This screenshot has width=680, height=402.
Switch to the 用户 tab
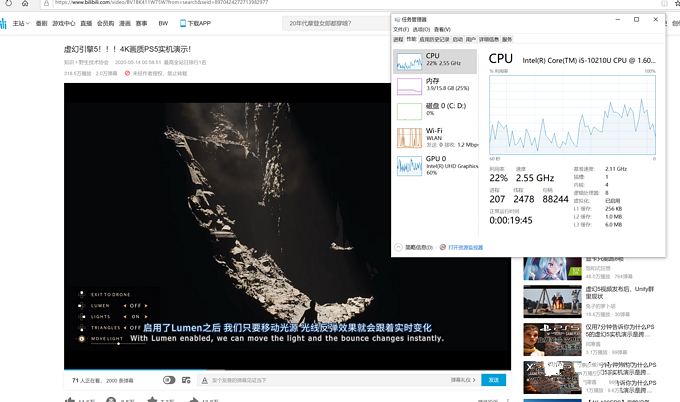(471, 39)
